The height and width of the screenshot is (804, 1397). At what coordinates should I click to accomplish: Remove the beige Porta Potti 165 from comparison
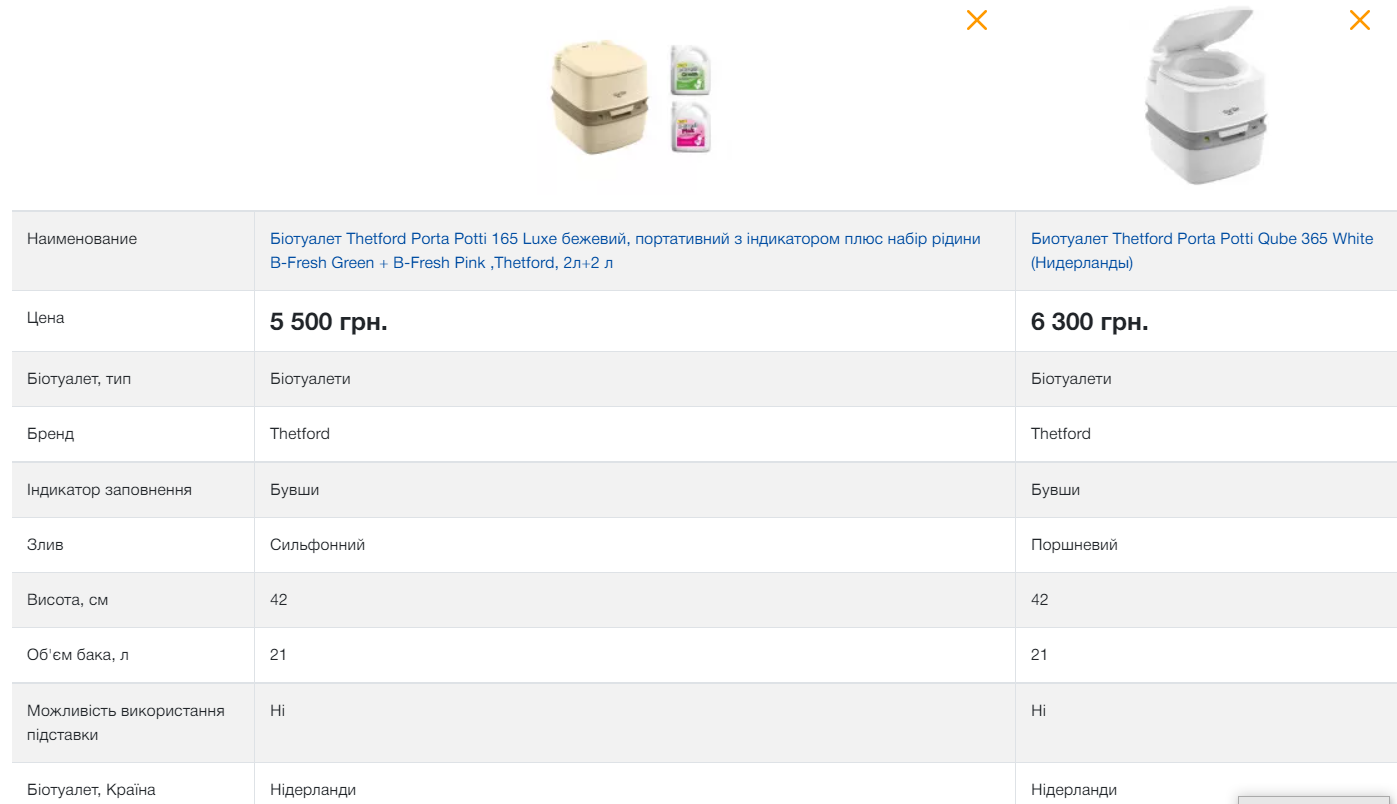tap(976, 20)
